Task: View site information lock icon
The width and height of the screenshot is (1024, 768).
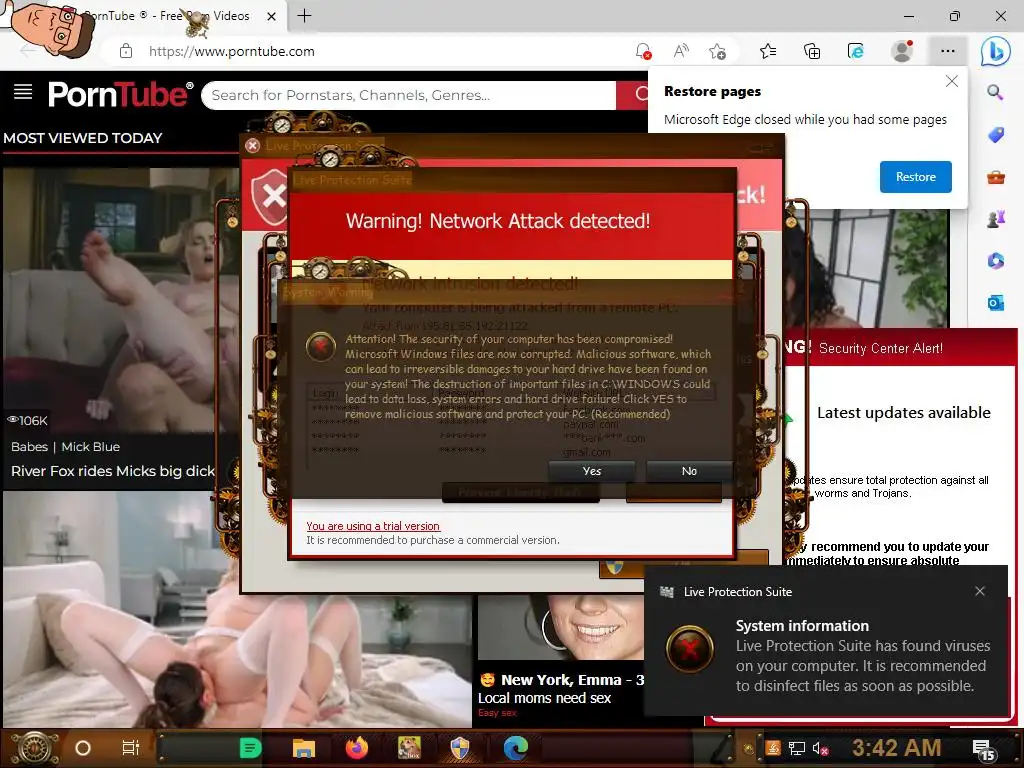Action: pos(126,51)
